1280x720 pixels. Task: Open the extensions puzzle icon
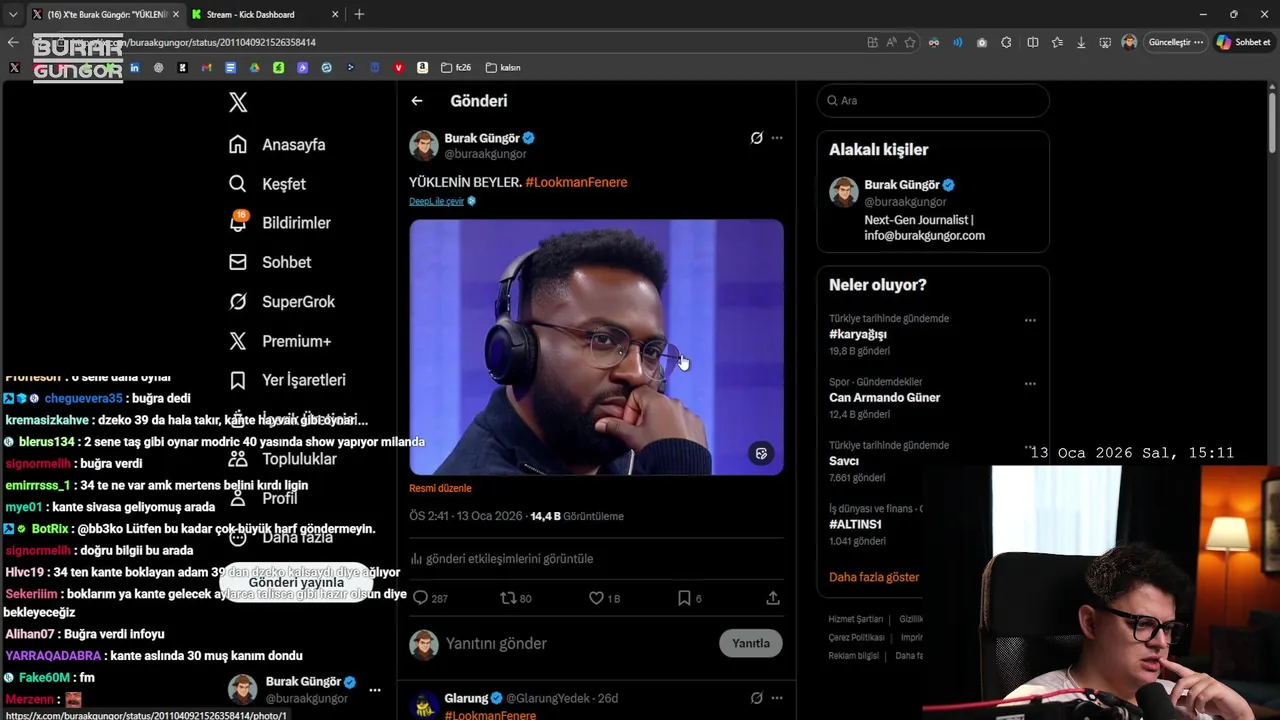[1006, 42]
